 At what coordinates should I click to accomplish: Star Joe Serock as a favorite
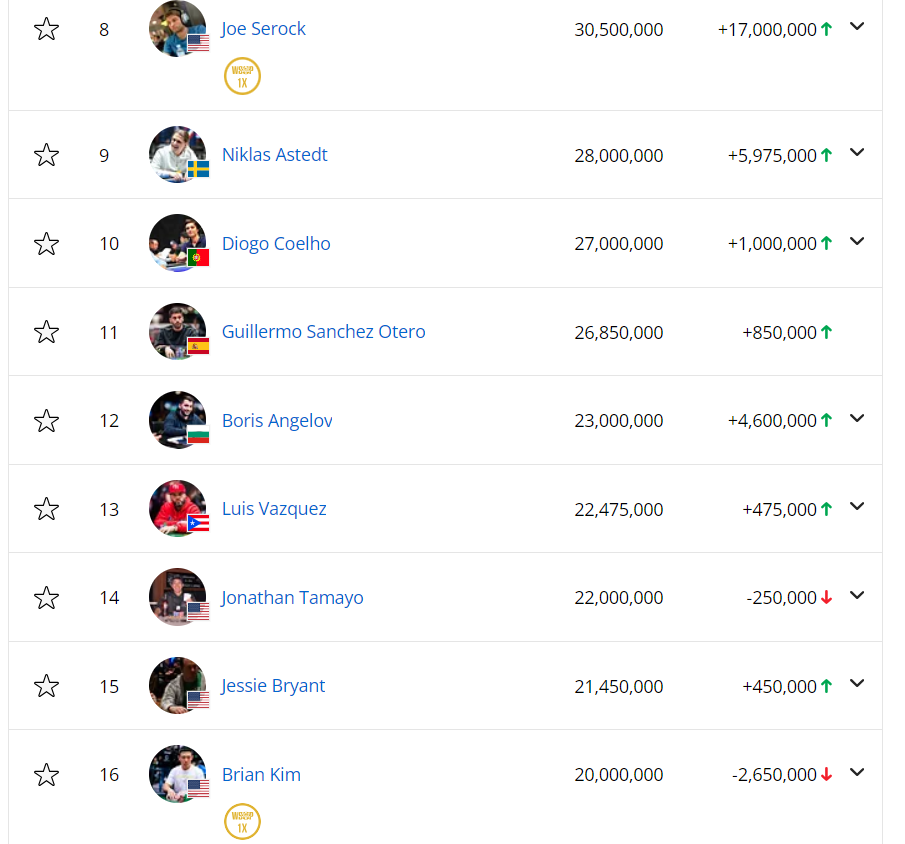point(46,29)
